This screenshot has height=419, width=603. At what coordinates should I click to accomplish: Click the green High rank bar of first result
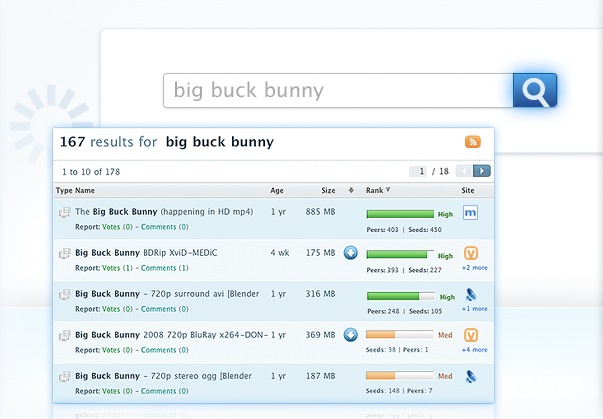tap(399, 213)
